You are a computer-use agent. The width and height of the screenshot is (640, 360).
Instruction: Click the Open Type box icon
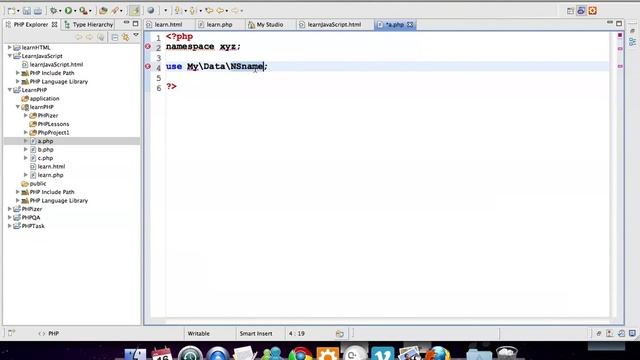pyautogui.click(x=103, y=11)
